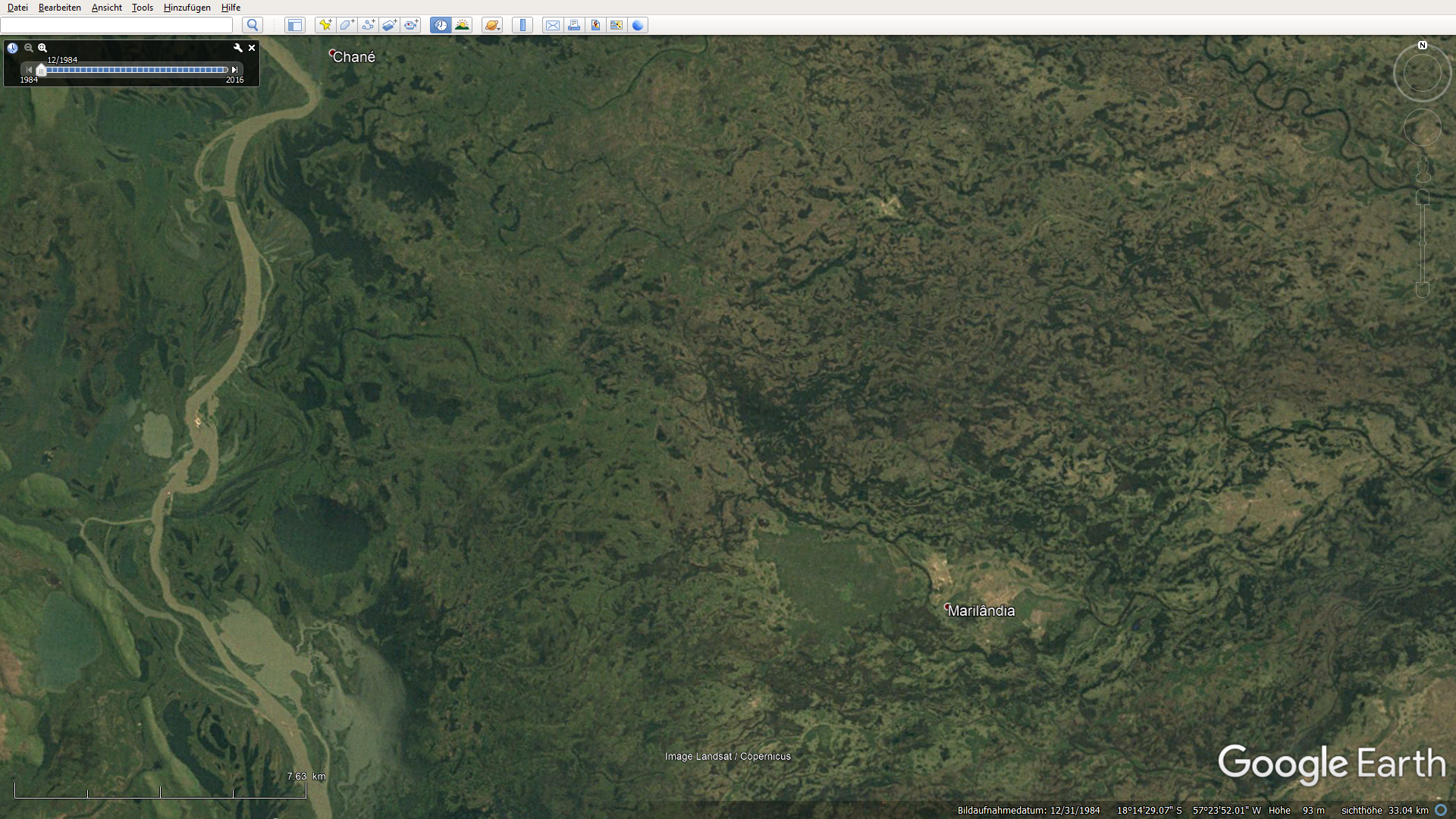Toggle the historical imagery clock button
1456x819 pixels.
[441, 25]
